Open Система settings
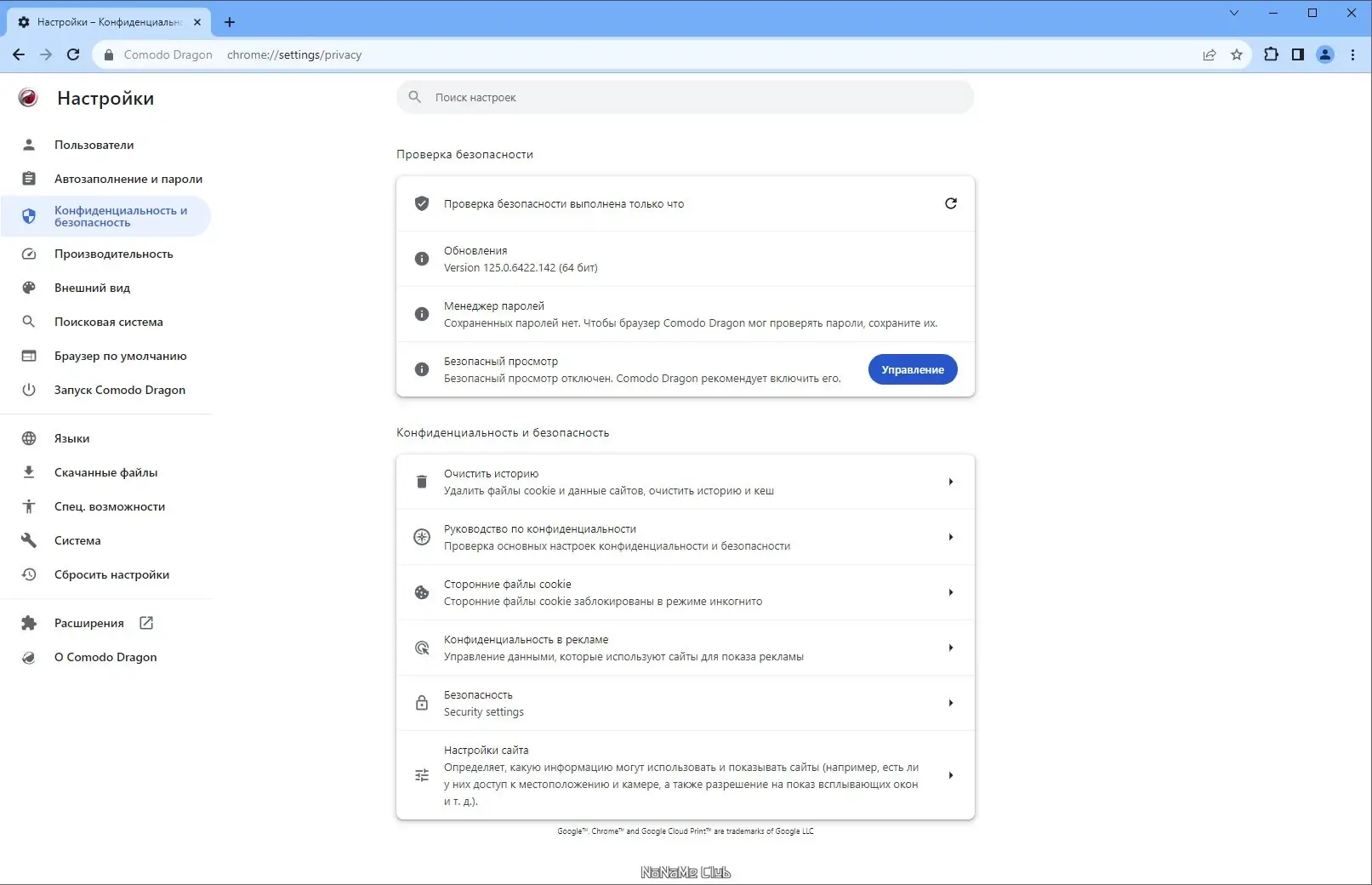 coord(105,540)
